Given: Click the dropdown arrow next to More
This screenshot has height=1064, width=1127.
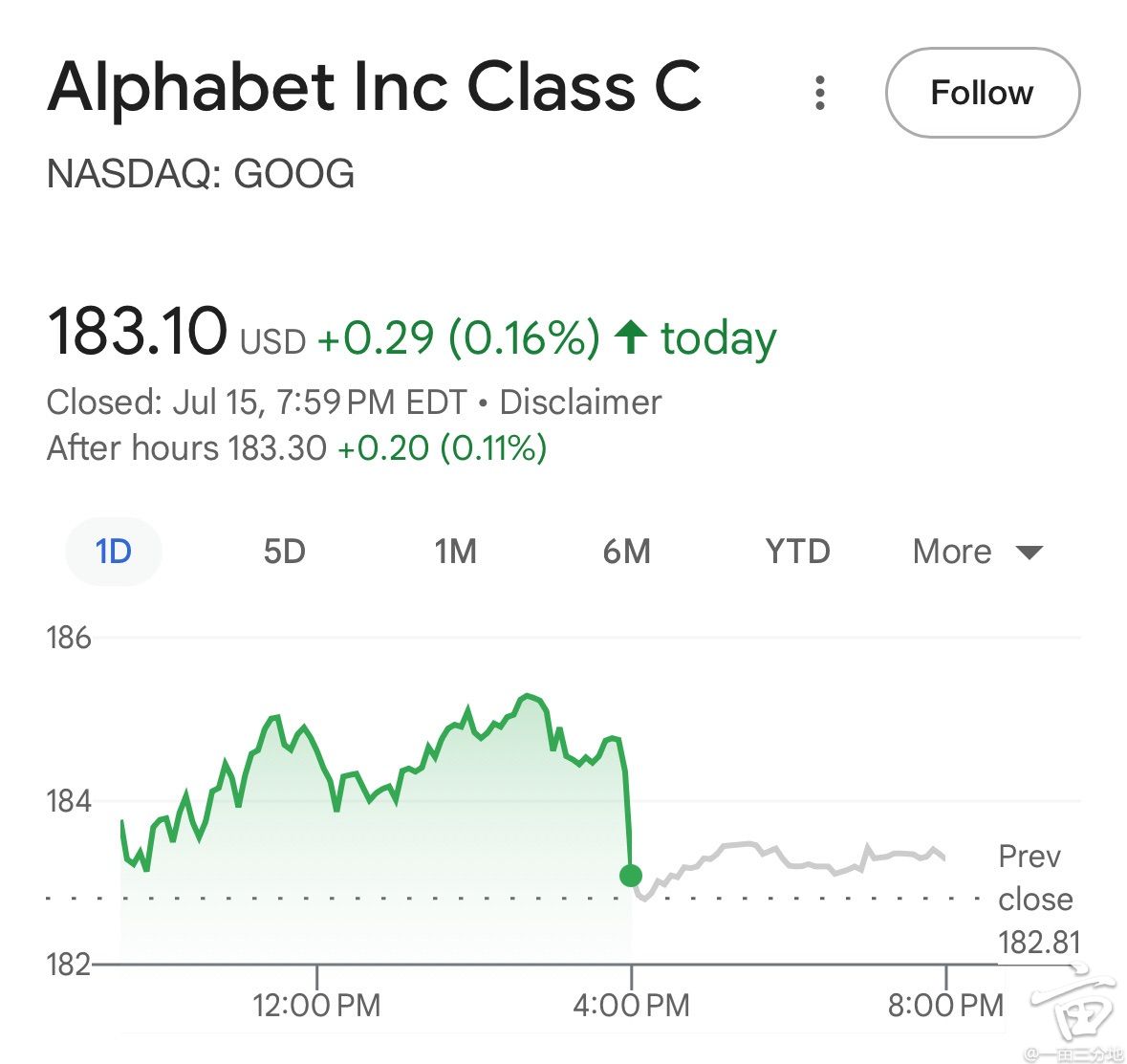Looking at the screenshot, I should click(x=1029, y=553).
